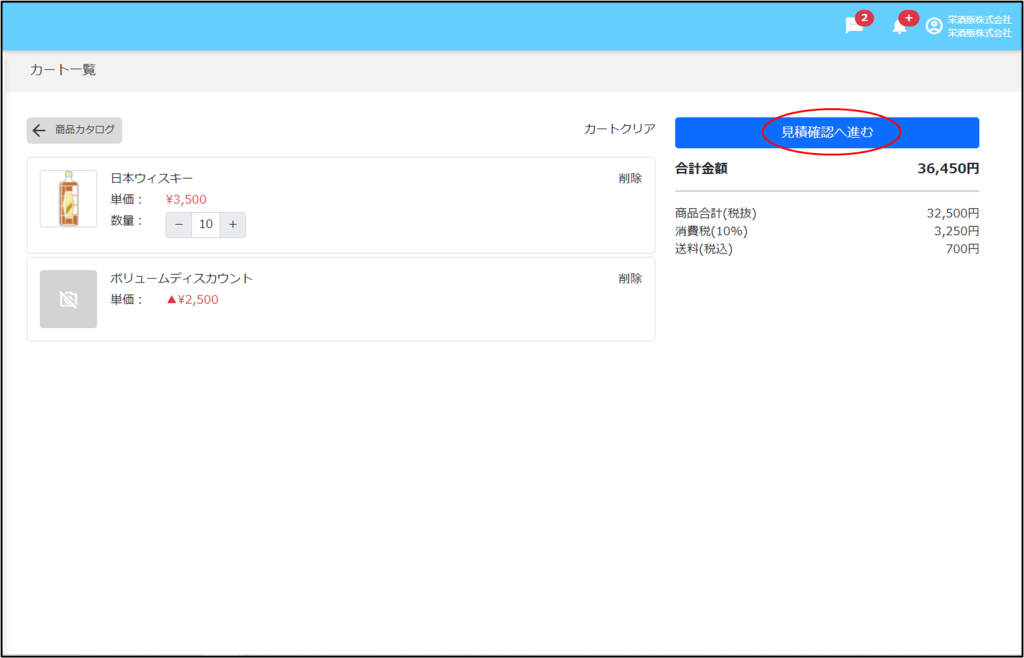
Task: Click the 3,250円 consumption tax value
Action: tap(956, 231)
